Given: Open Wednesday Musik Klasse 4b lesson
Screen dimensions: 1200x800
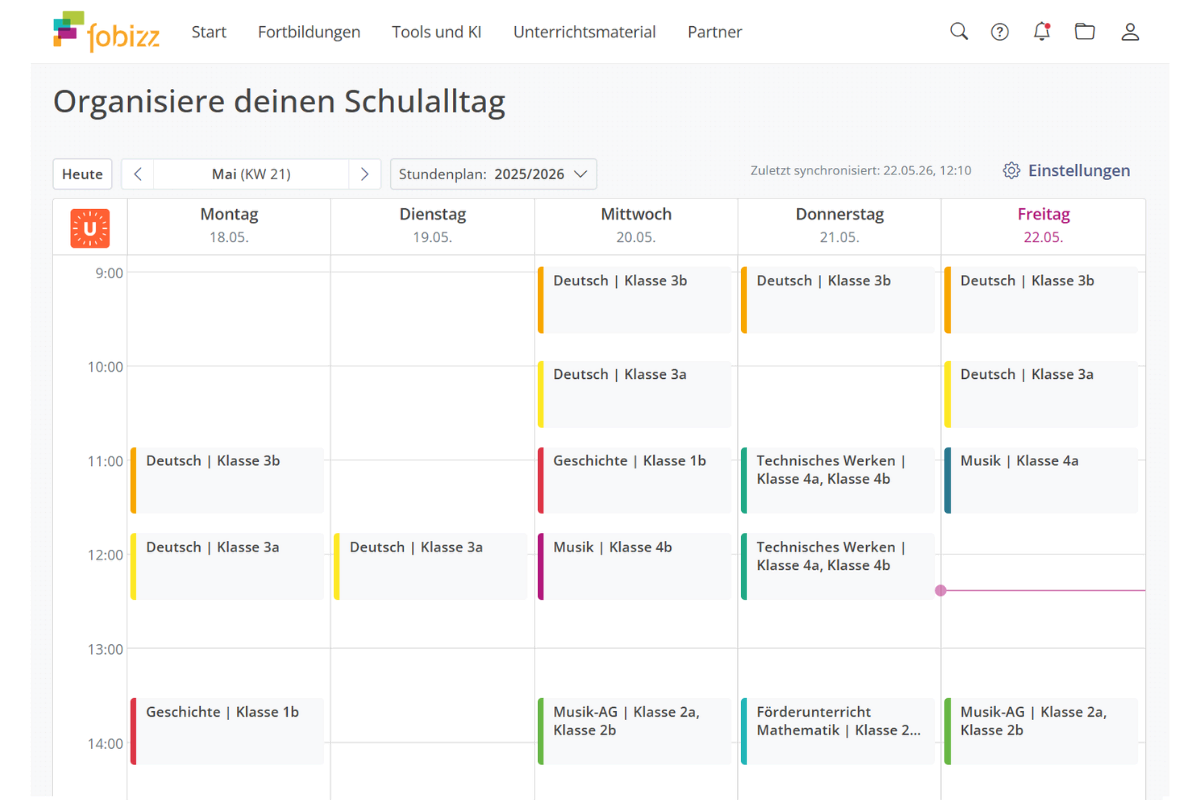Looking at the screenshot, I should click(634, 566).
